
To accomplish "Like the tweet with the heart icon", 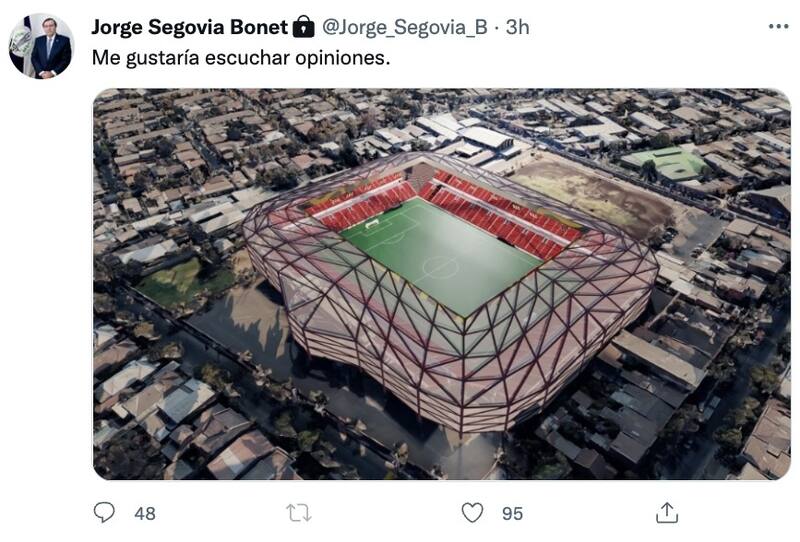I will tap(472, 513).
